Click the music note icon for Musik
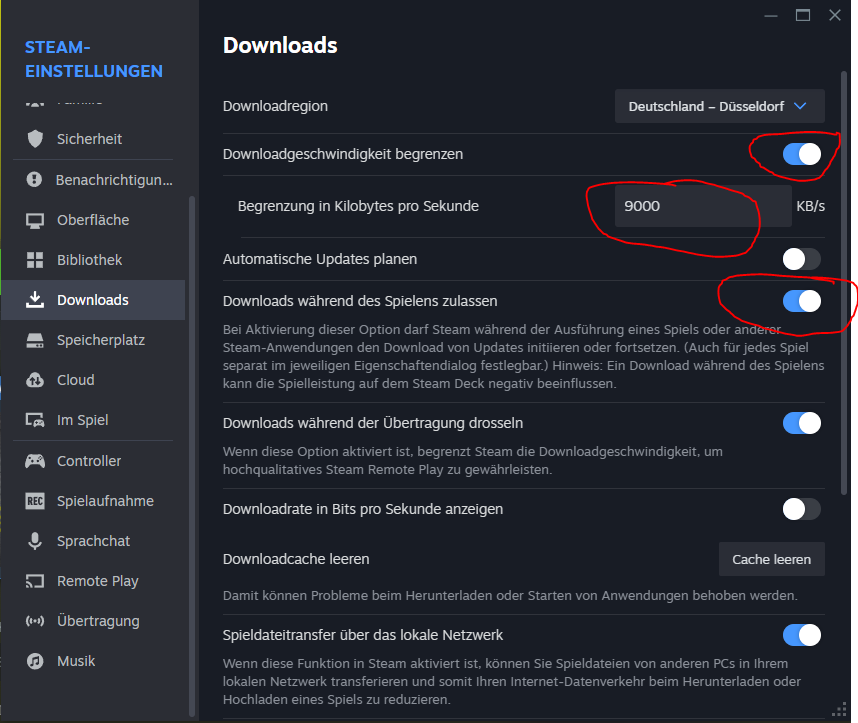Image resolution: width=858 pixels, height=723 pixels. point(35,661)
